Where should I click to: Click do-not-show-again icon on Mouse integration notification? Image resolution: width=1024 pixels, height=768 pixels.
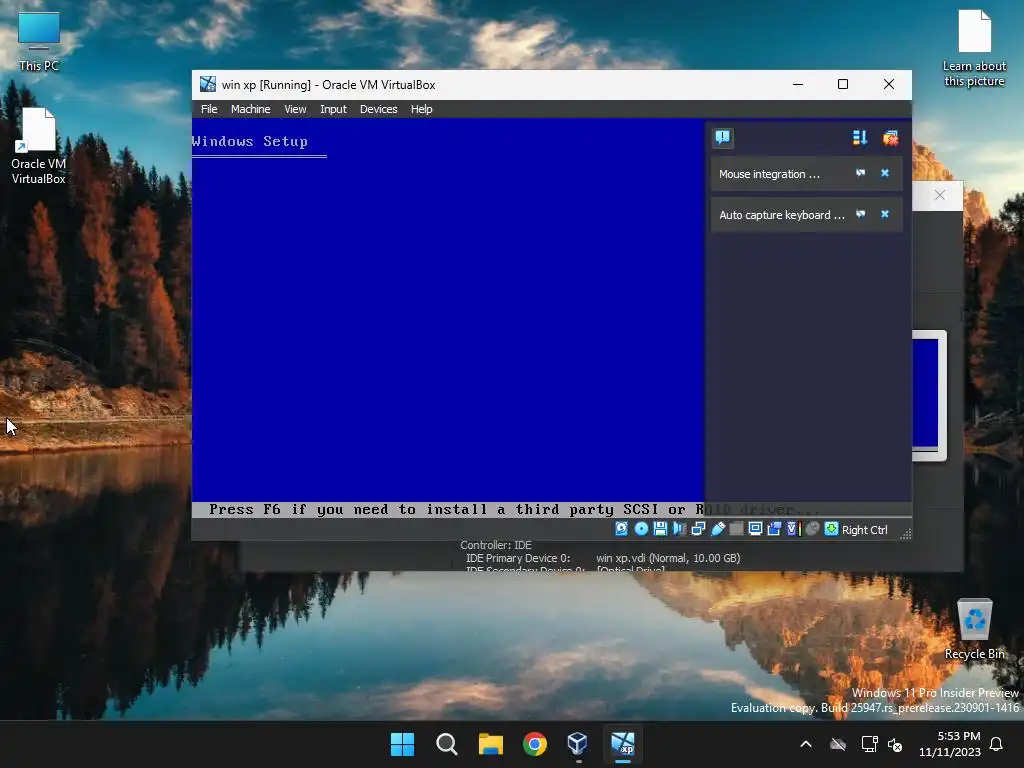coord(860,173)
